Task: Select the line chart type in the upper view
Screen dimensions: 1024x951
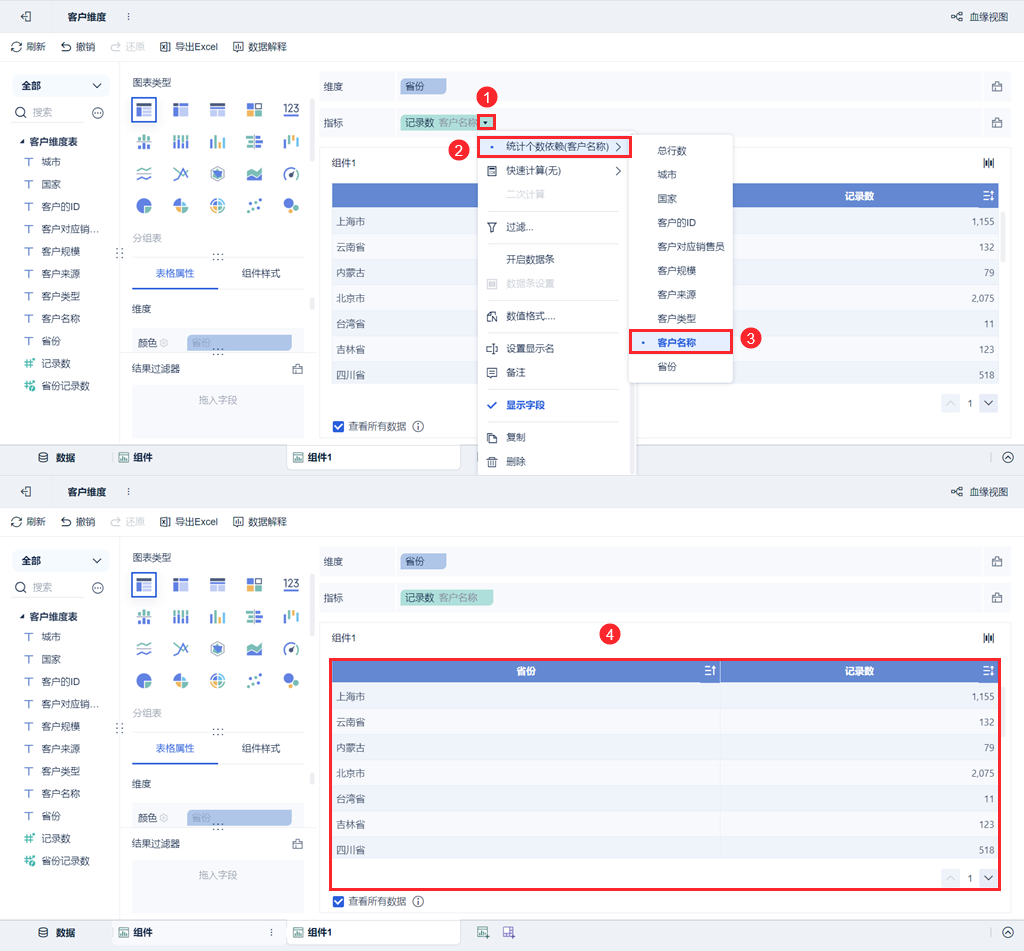Action: (x=144, y=174)
